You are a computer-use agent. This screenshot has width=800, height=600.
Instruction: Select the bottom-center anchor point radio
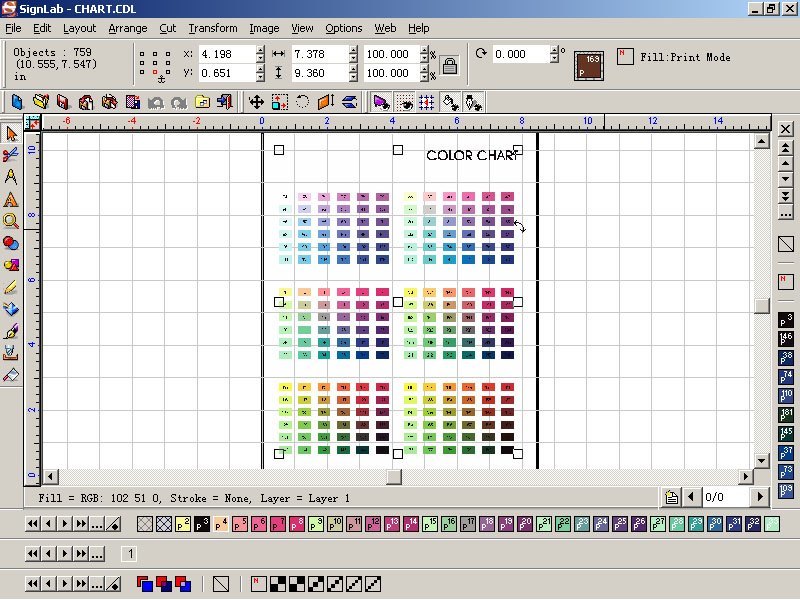(x=156, y=72)
